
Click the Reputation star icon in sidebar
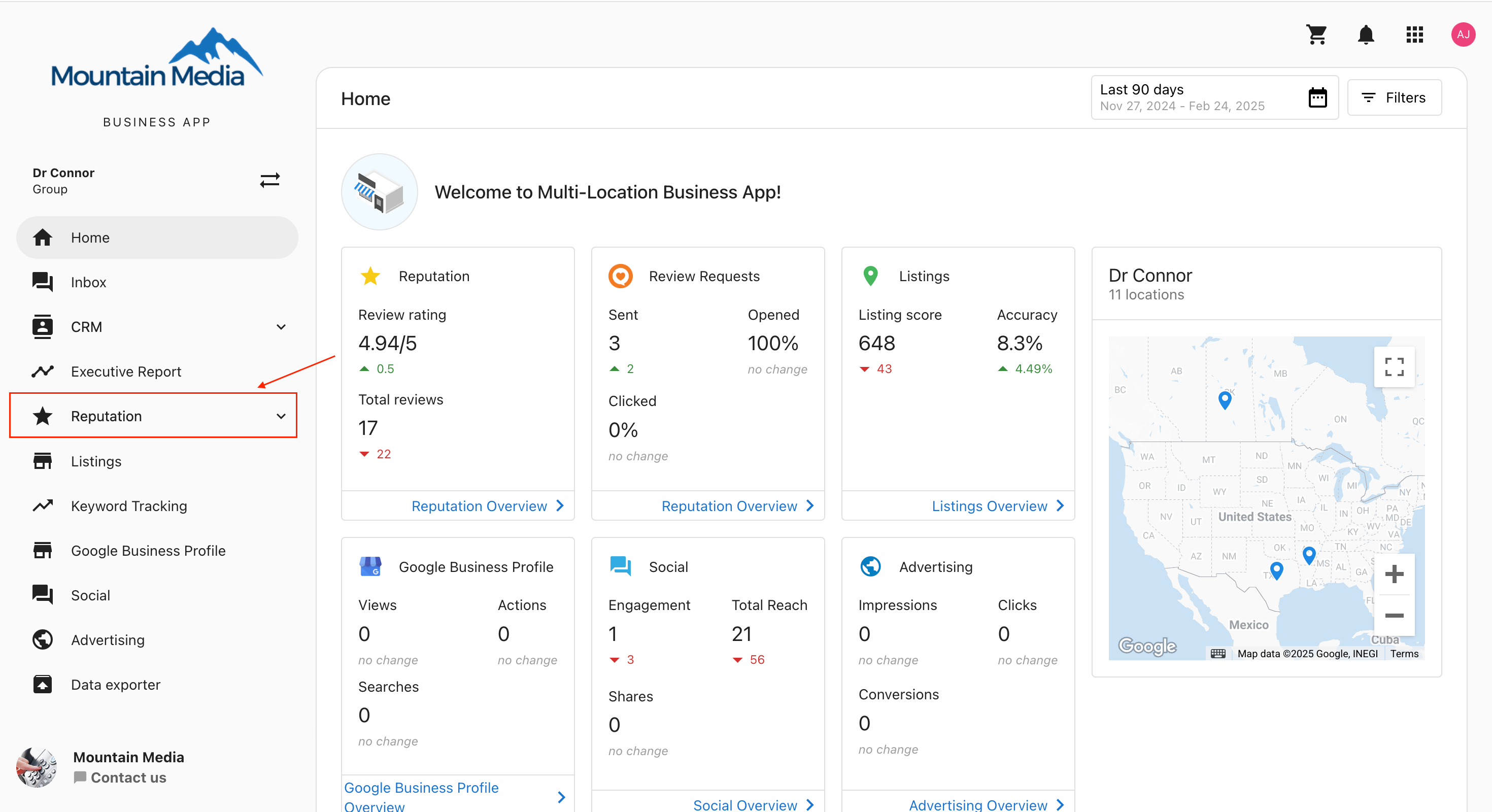(42, 416)
